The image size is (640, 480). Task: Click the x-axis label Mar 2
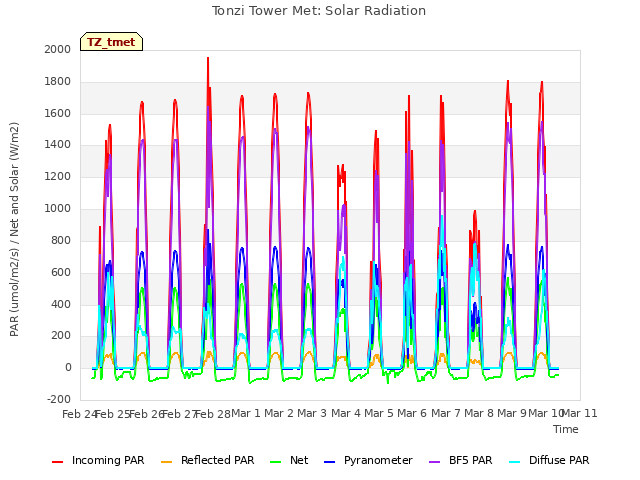[x=279, y=413]
